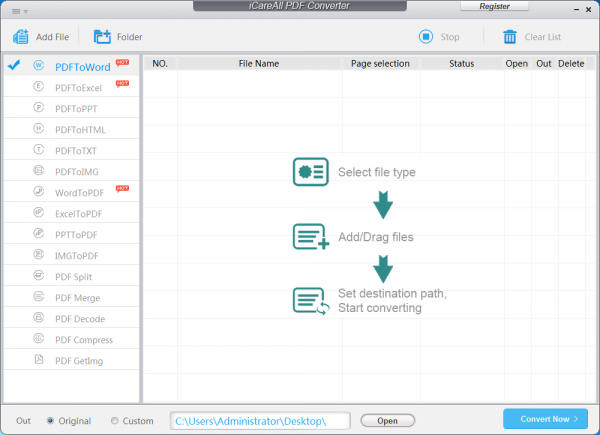Image resolution: width=600 pixels, height=435 pixels.
Task: Click the Convert Now button
Action: [545, 419]
